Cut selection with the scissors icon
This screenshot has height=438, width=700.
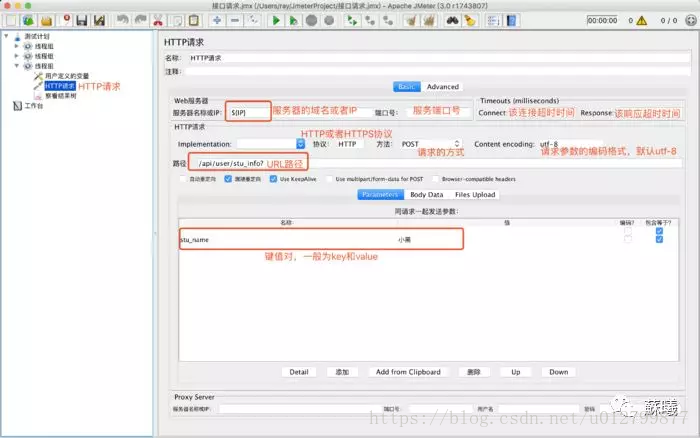point(158,21)
